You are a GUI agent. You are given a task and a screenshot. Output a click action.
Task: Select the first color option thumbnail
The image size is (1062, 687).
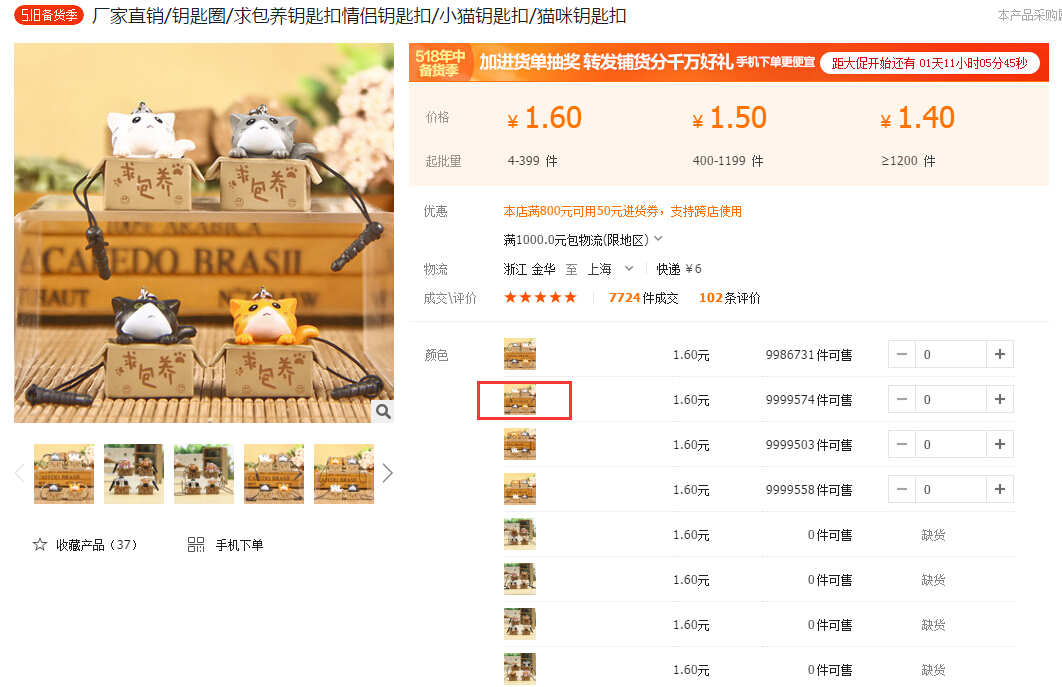tap(519, 354)
